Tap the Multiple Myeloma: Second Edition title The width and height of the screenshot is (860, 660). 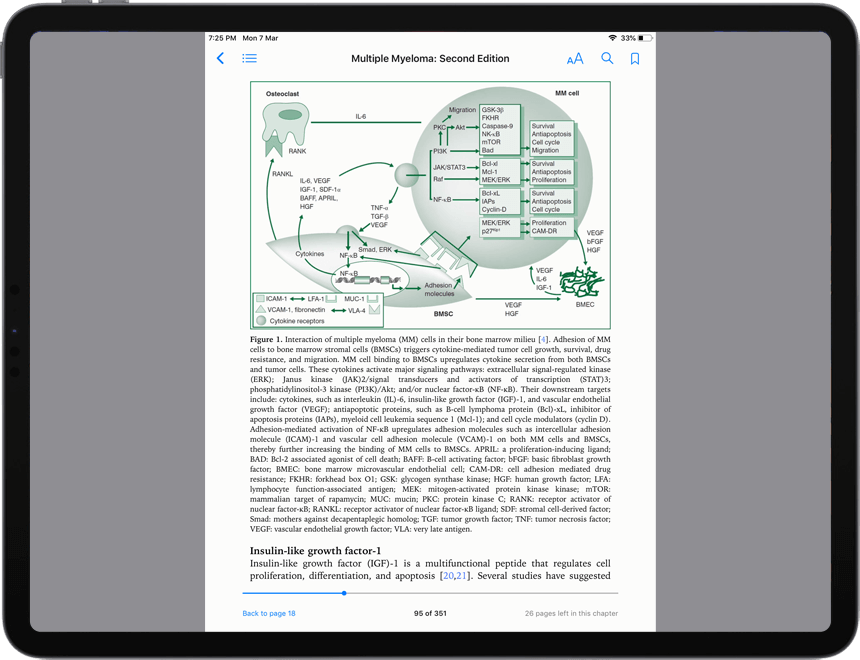tap(430, 59)
